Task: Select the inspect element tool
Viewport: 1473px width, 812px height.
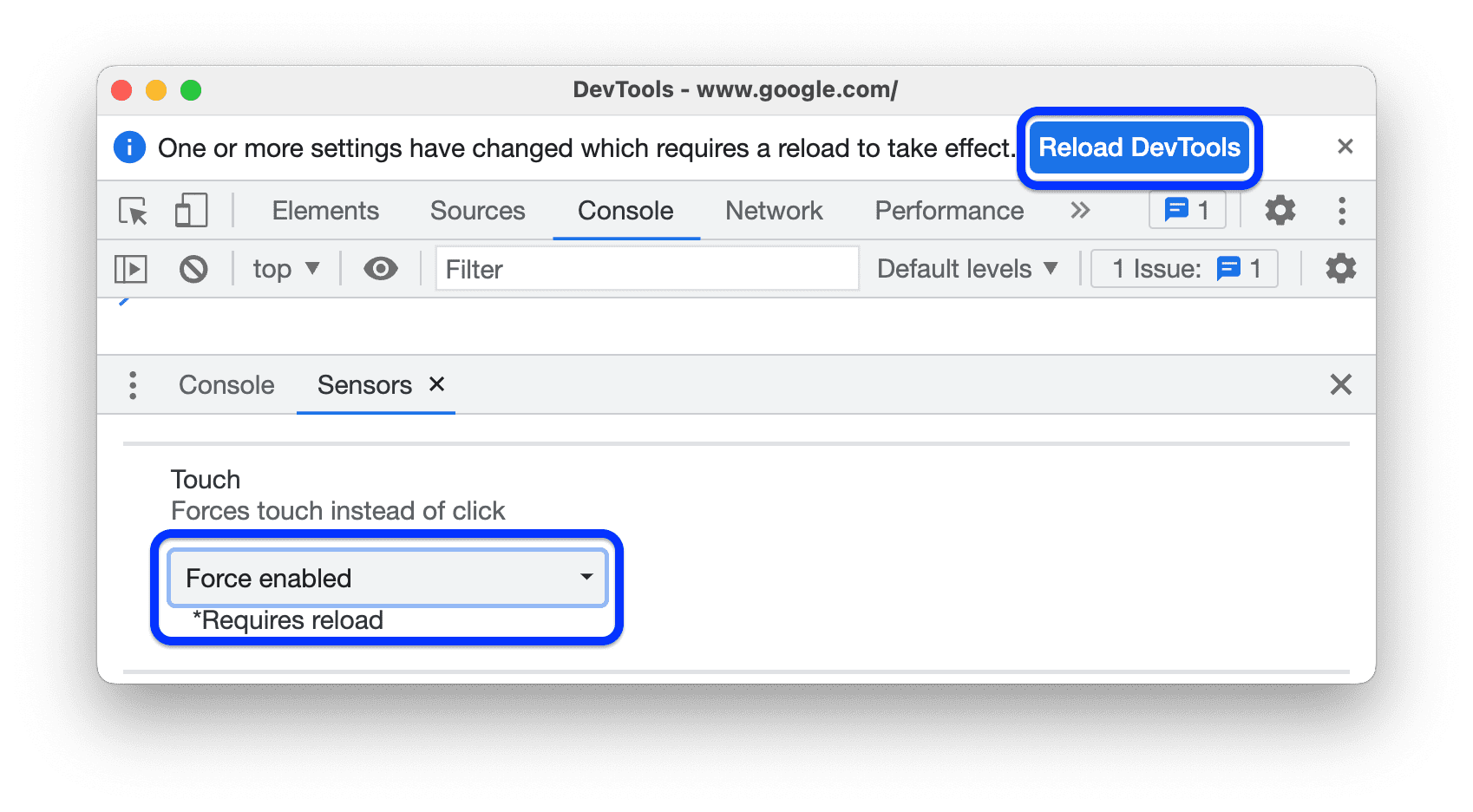Action: point(132,210)
